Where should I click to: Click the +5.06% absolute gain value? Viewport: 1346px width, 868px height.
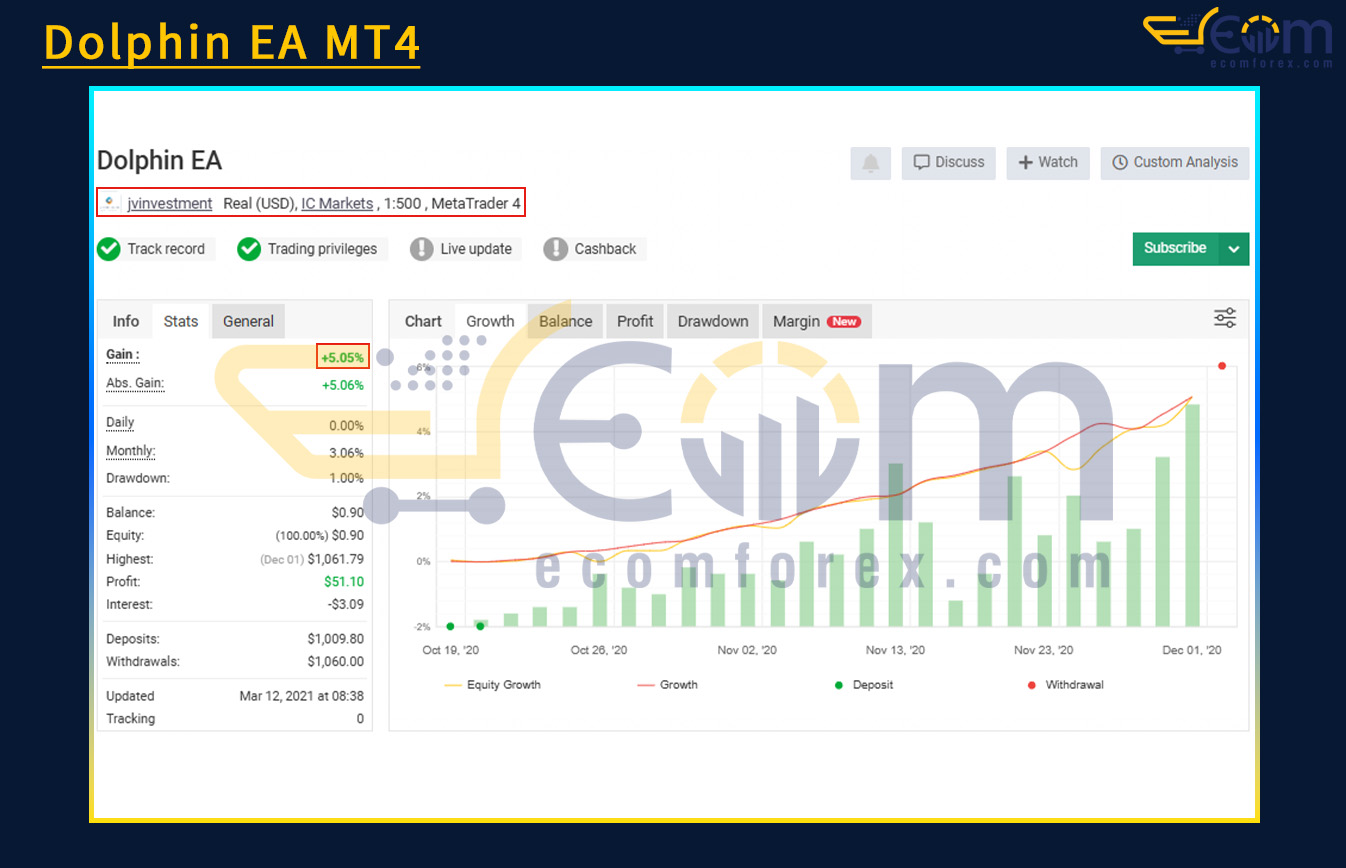point(342,385)
